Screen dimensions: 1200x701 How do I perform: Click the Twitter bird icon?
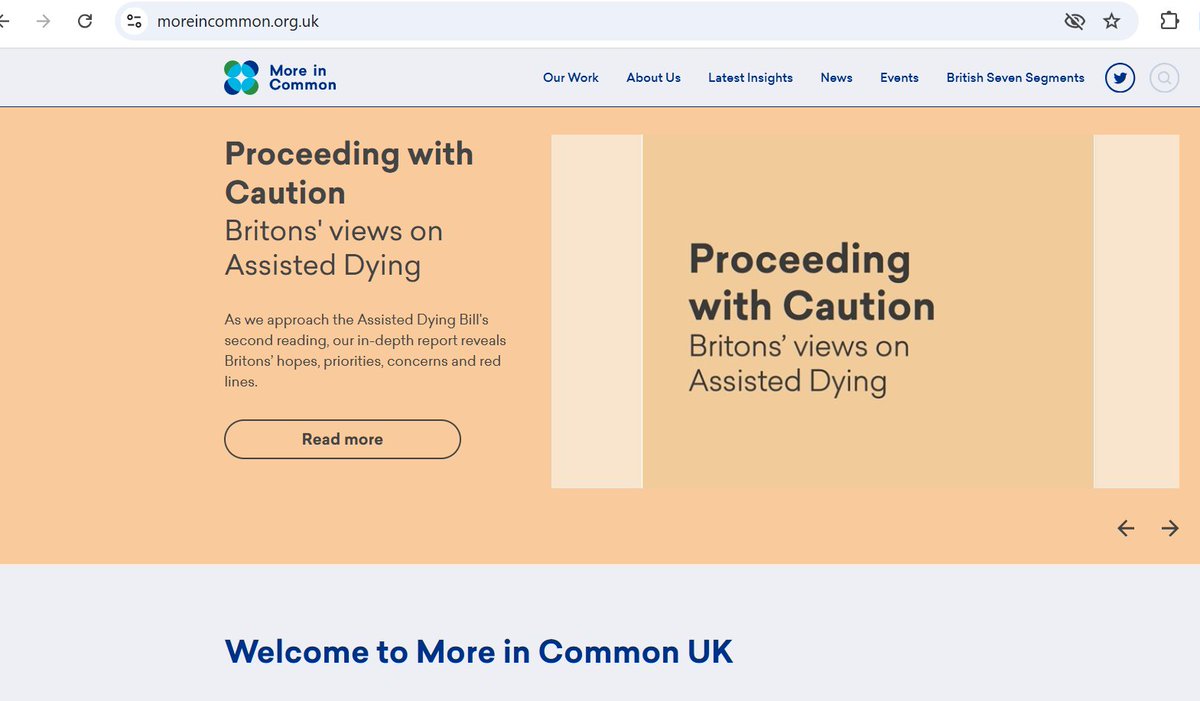tap(1120, 78)
